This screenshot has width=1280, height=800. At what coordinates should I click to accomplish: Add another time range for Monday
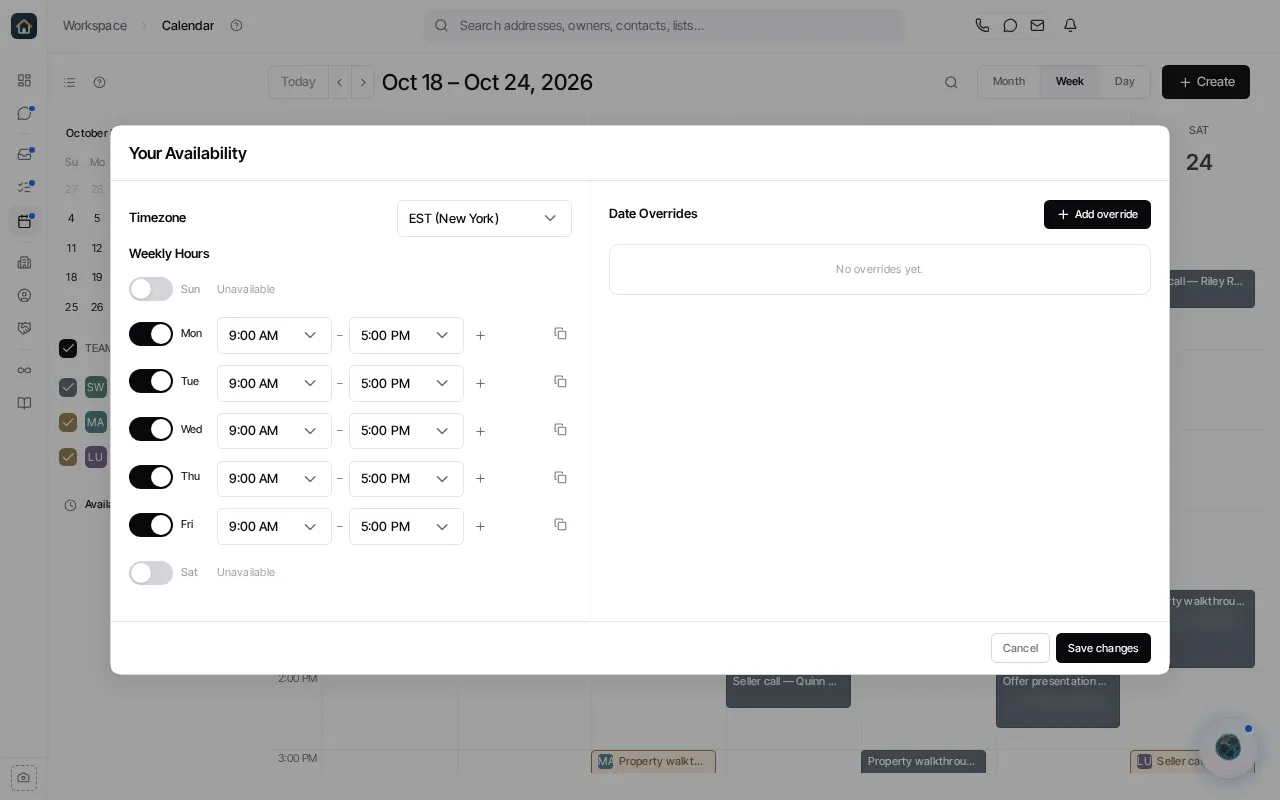click(x=480, y=336)
